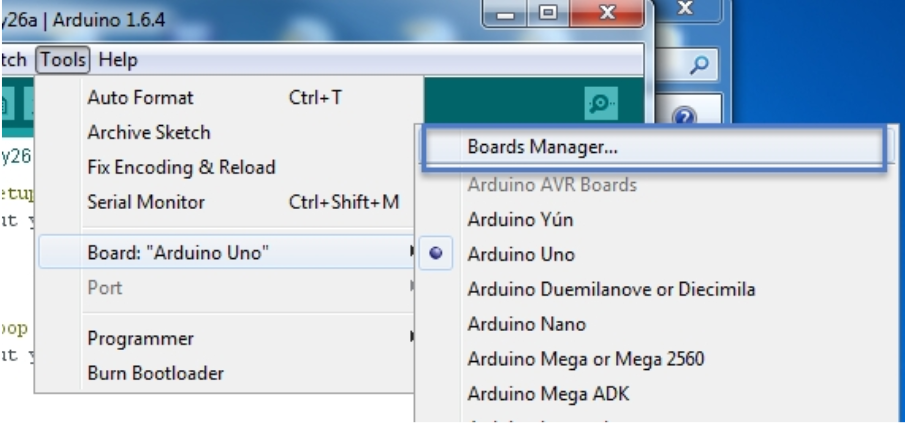Select Arduino Mega or Mega 2560
Screen dimensions: 905x423
click(x=658, y=359)
